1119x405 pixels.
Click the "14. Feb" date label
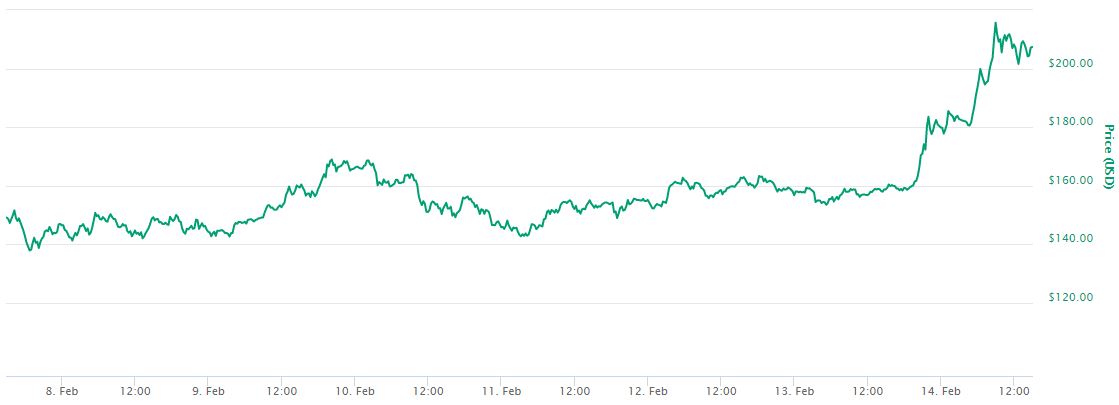[941, 390]
